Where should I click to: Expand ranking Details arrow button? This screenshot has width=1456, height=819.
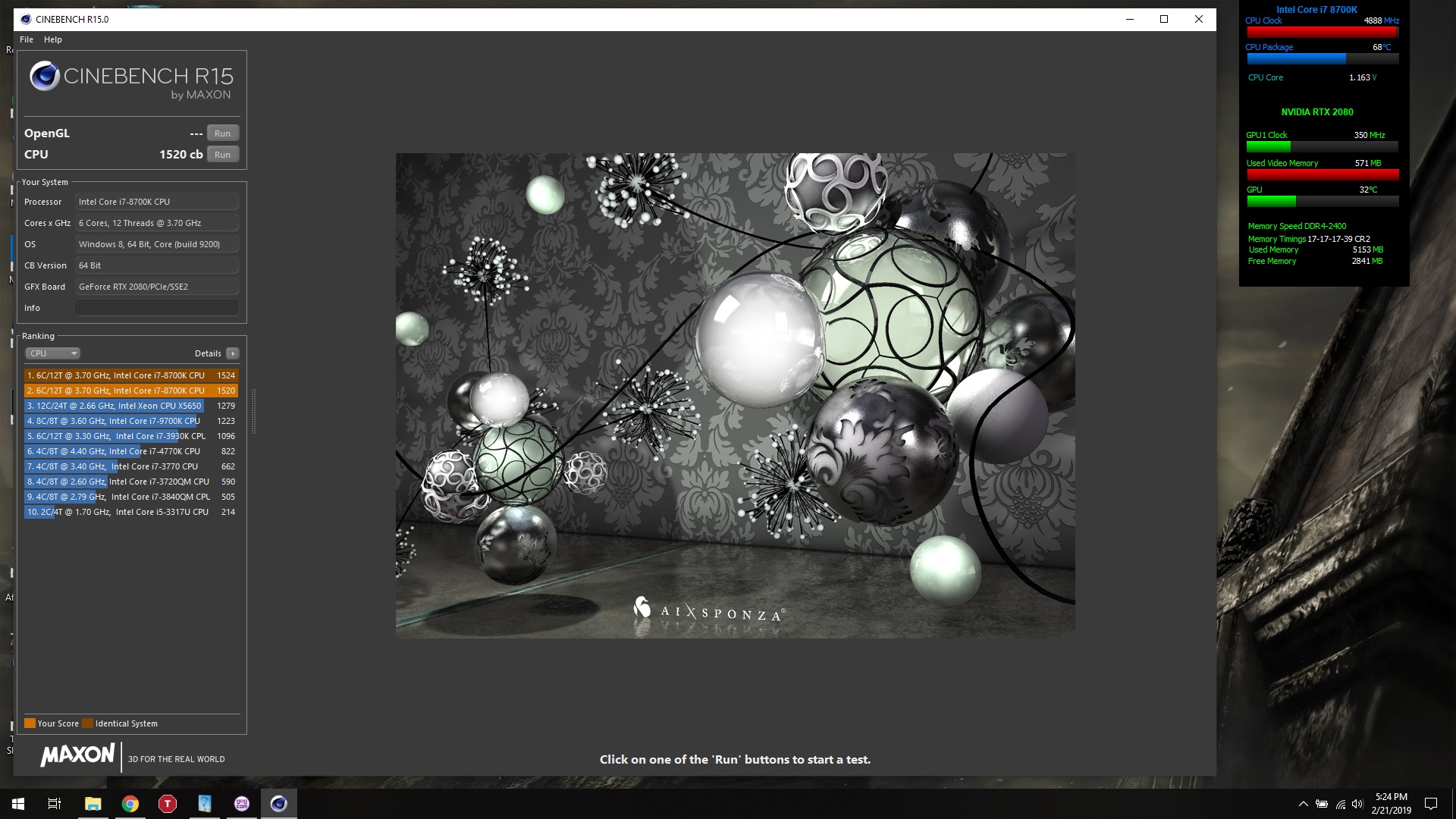click(x=233, y=353)
